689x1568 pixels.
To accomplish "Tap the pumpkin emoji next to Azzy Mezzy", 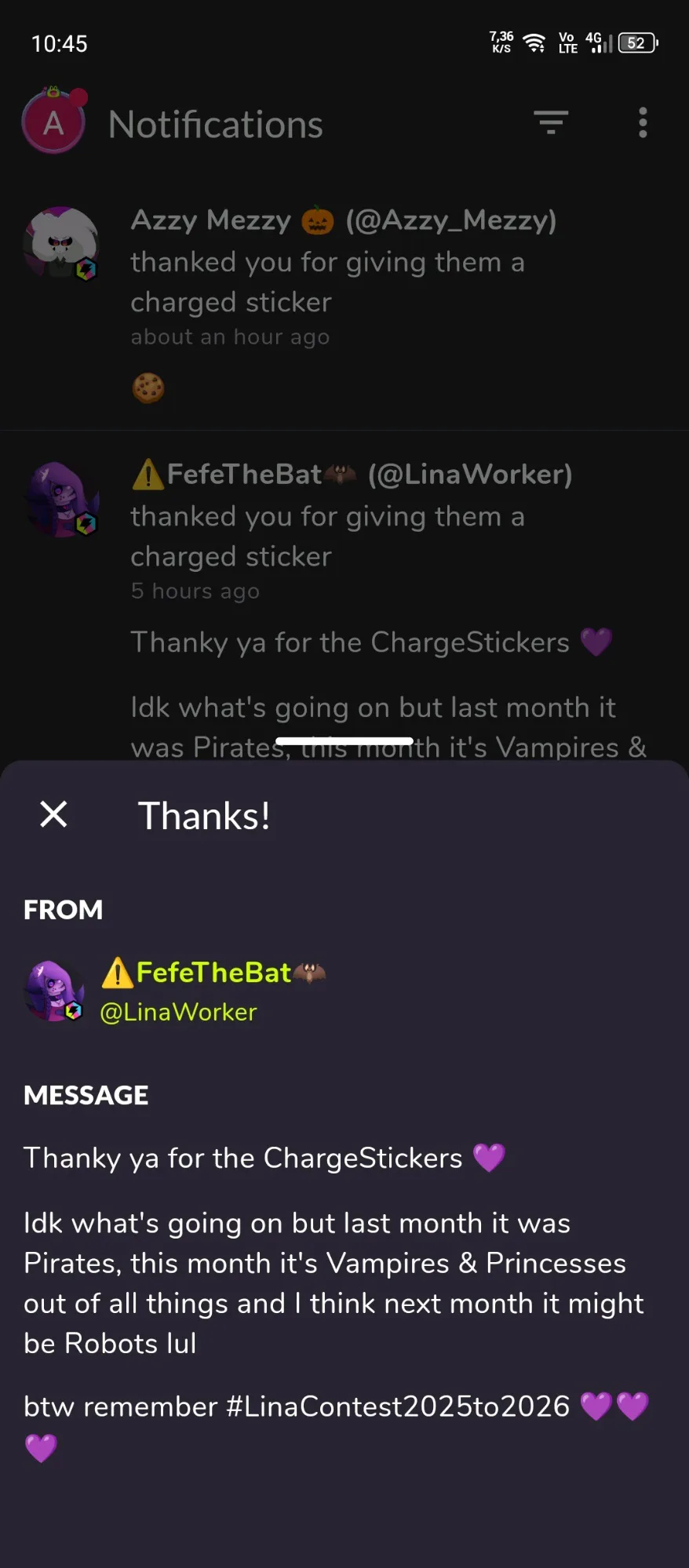I will (318, 220).
